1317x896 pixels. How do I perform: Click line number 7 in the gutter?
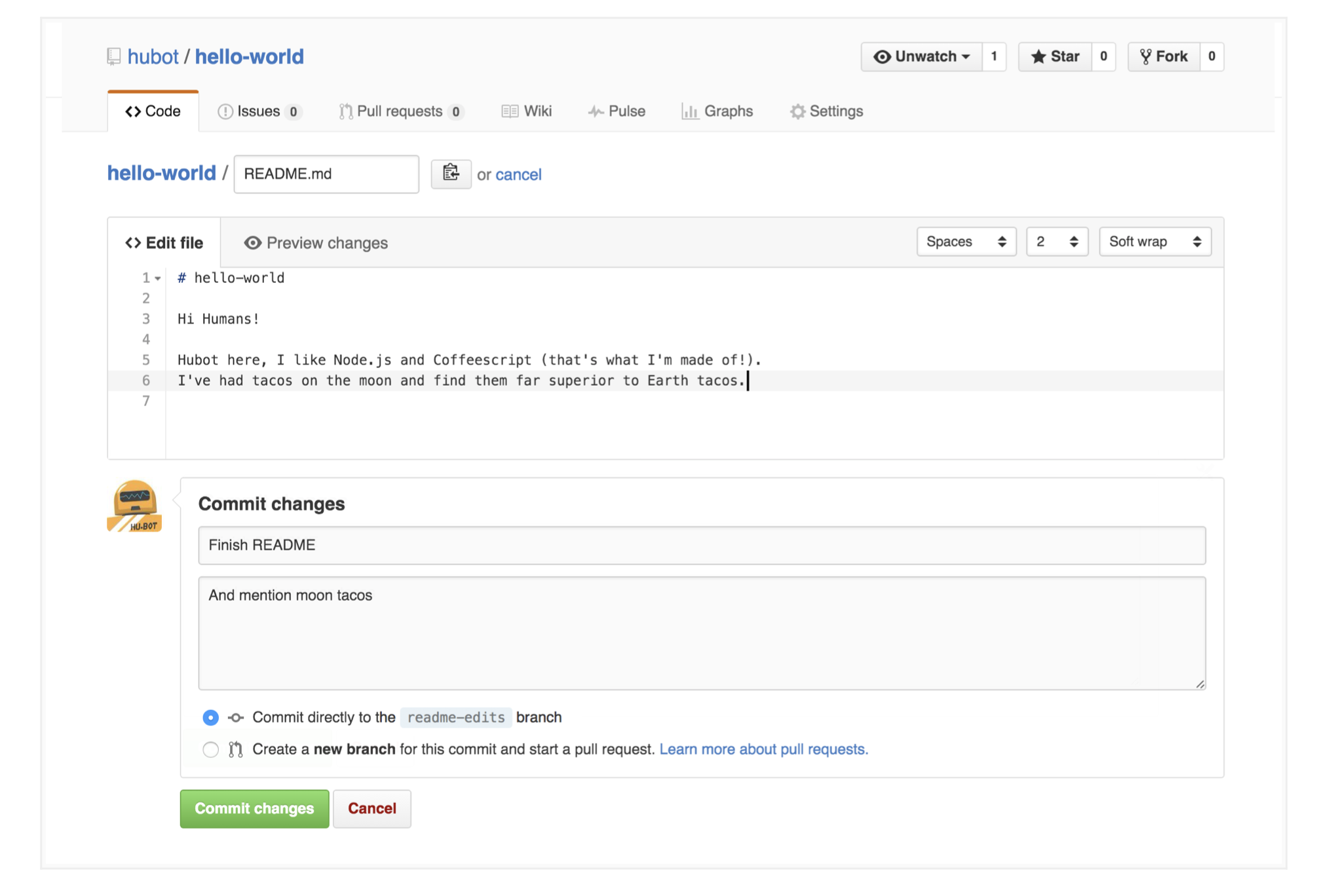tap(146, 401)
